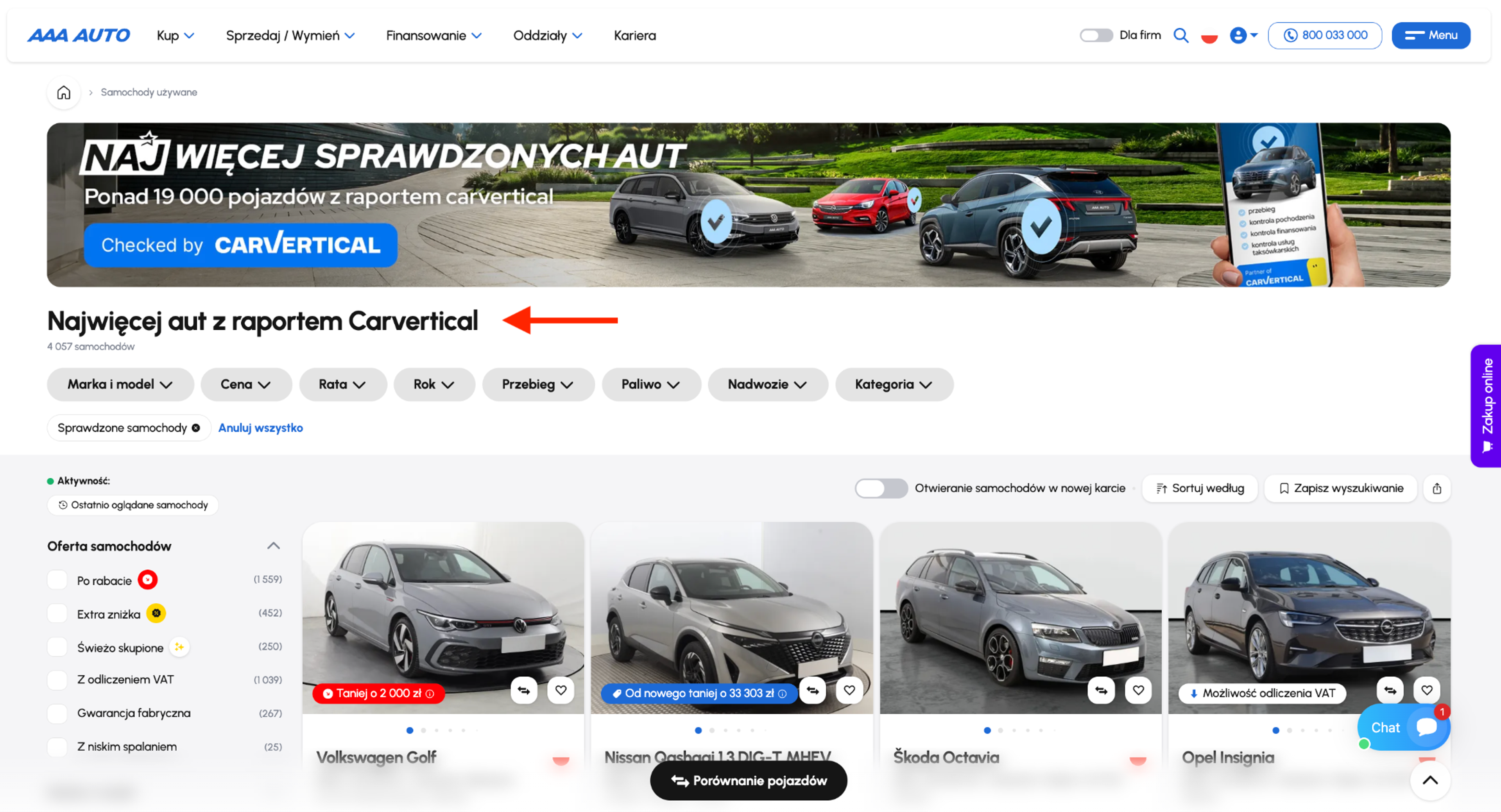Click the Porównanie pojazdów button
1501x812 pixels.
pos(748,781)
